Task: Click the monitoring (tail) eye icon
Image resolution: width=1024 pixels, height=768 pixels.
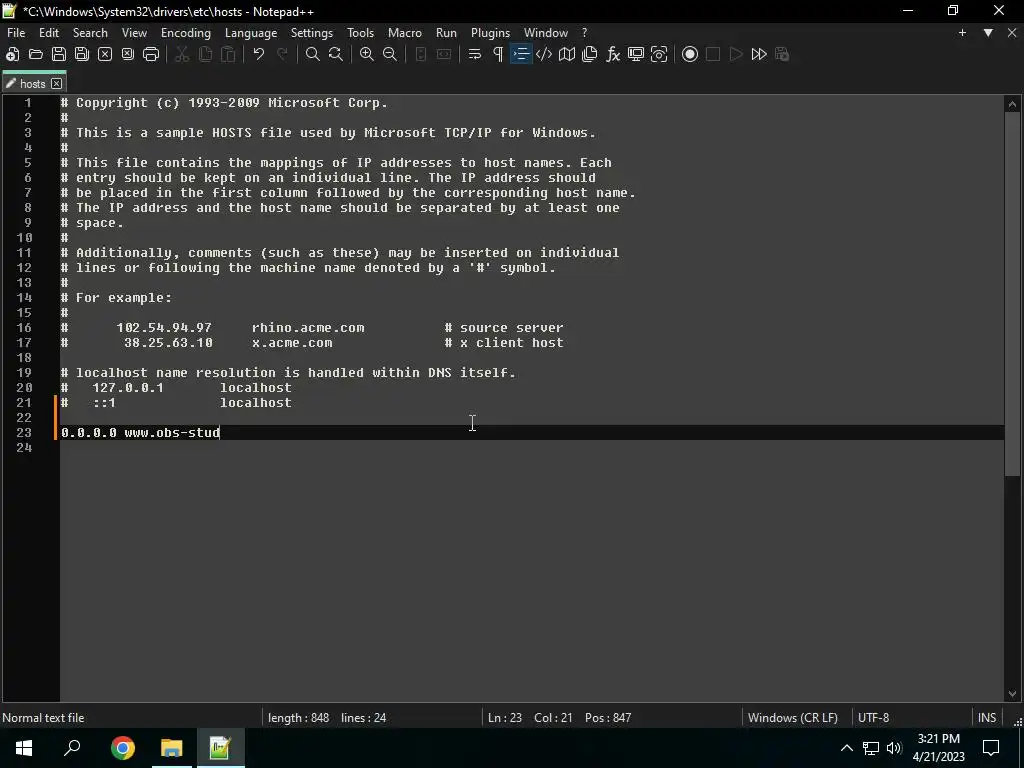Action: pos(659,54)
